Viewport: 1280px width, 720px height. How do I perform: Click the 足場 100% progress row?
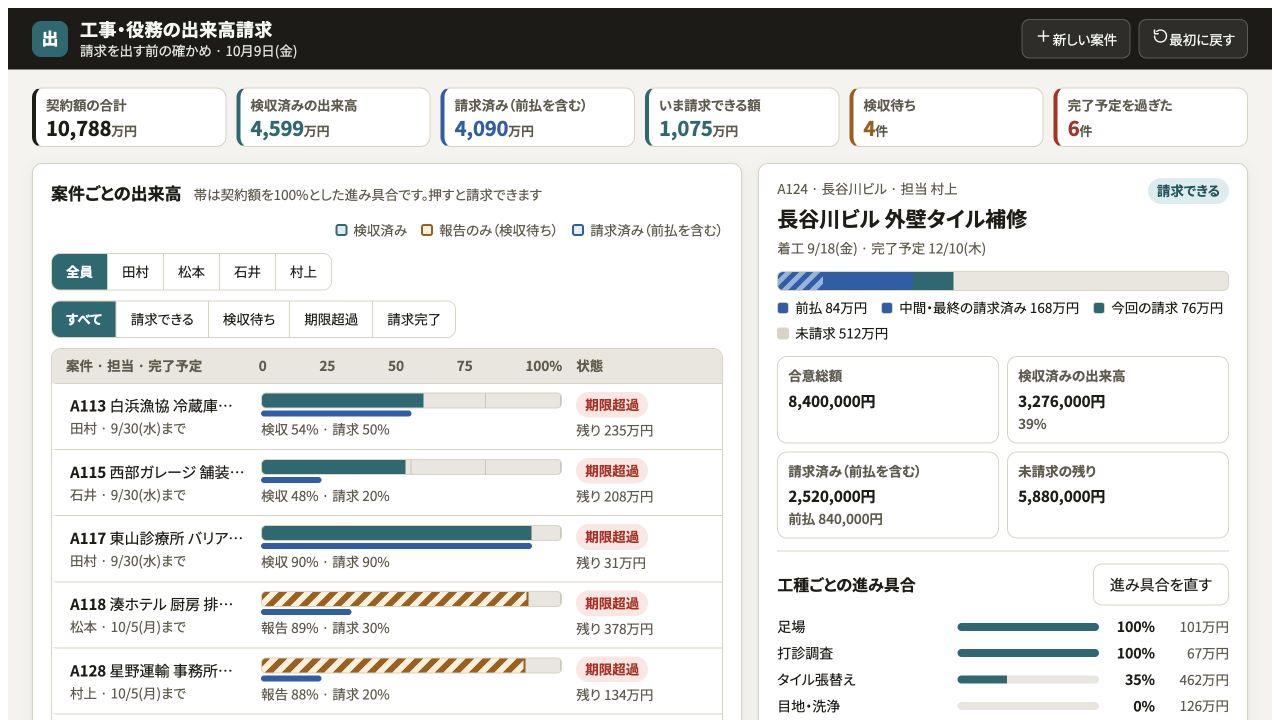pos(1003,627)
